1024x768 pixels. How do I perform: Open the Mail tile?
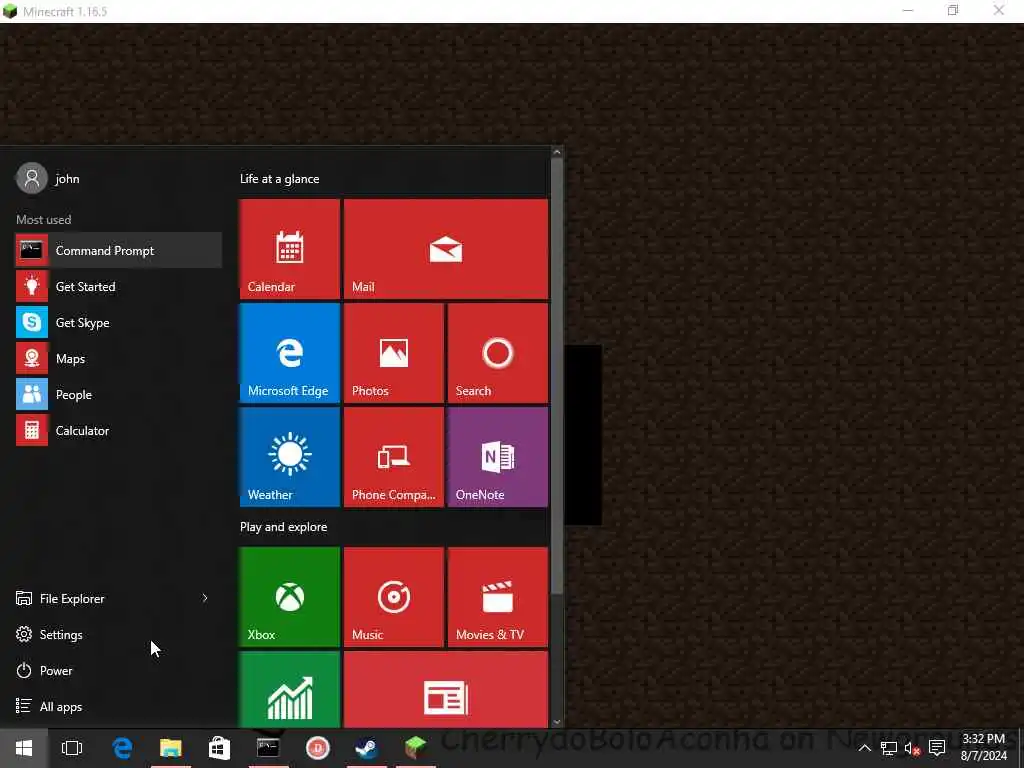445,249
